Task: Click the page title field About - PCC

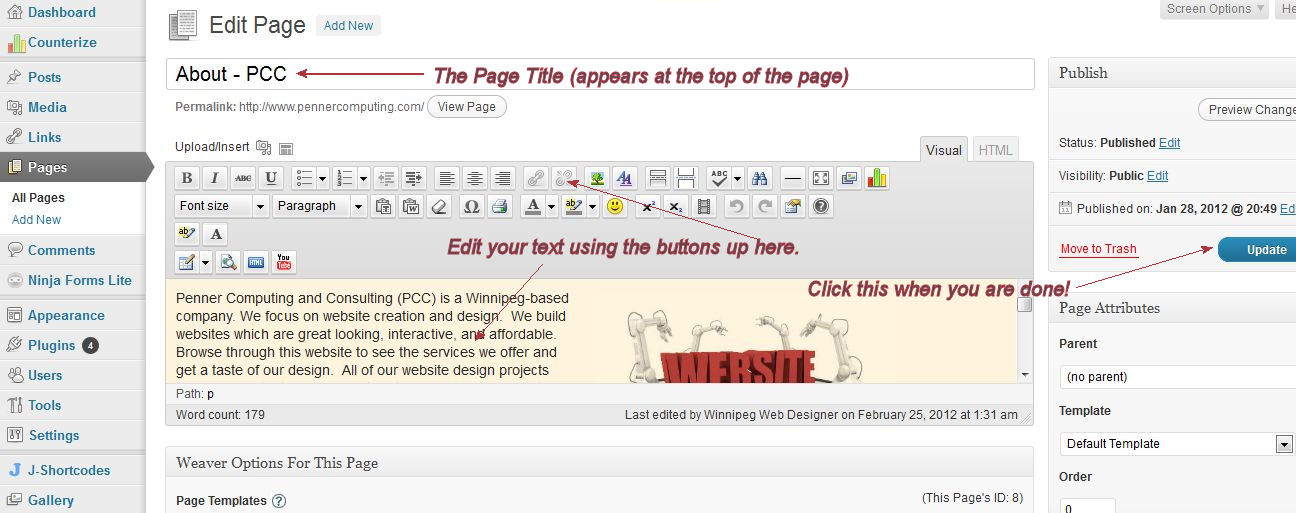Action: tap(600, 74)
